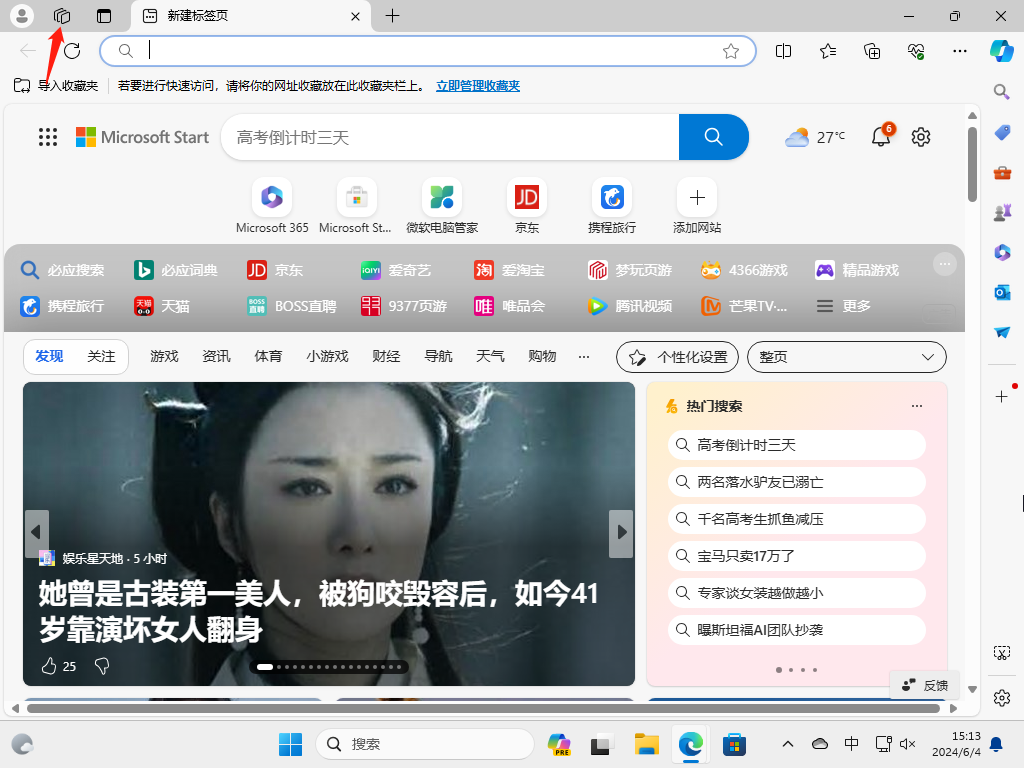
Task: Open the Settings and more menu
Action: pos(960,51)
